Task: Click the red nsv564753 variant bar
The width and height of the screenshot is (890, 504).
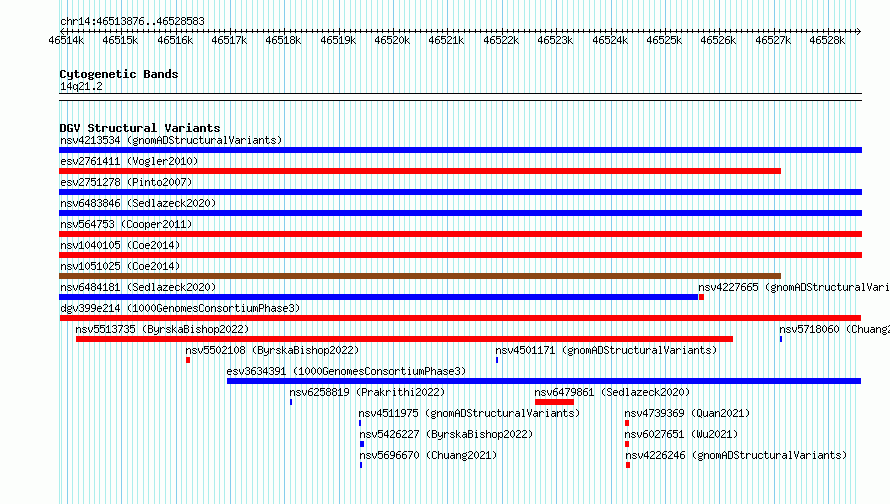Action: coord(460,234)
